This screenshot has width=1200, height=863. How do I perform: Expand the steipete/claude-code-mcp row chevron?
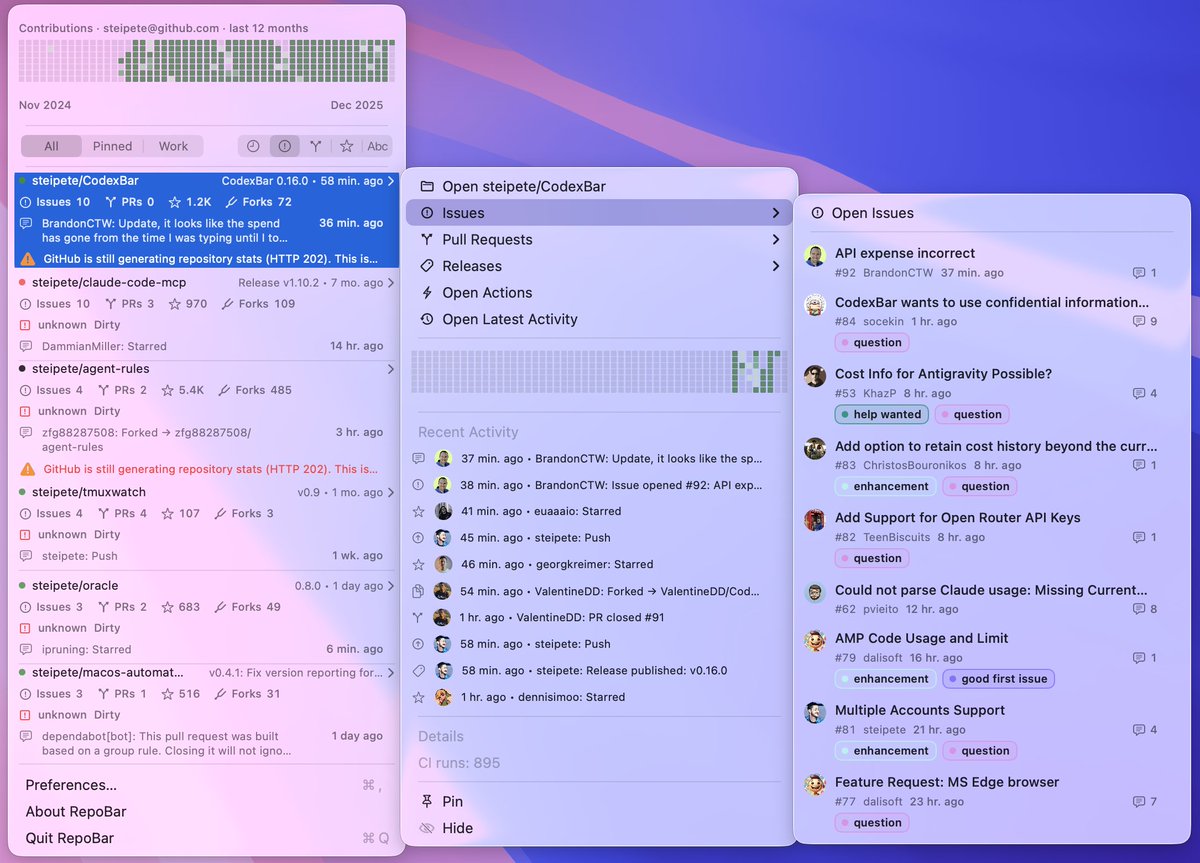(391, 283)
